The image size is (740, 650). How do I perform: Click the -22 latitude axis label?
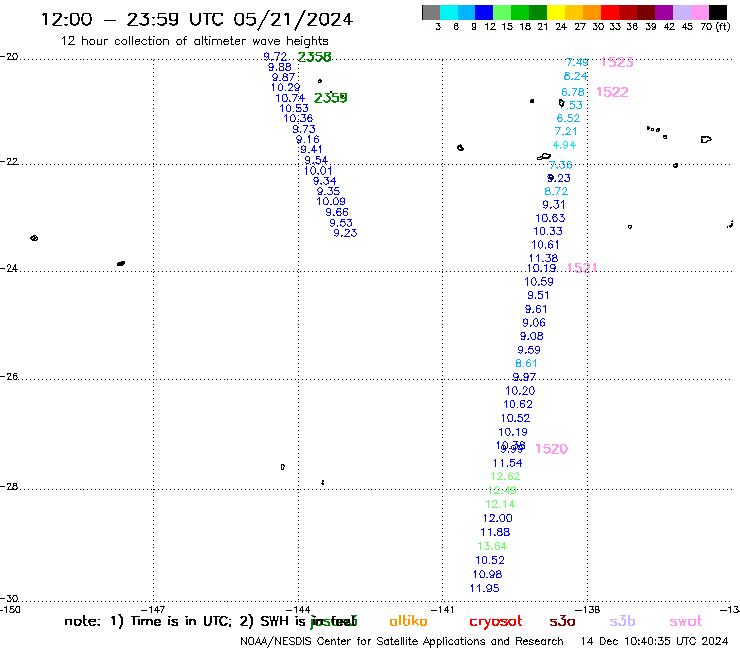click(9, 161)
